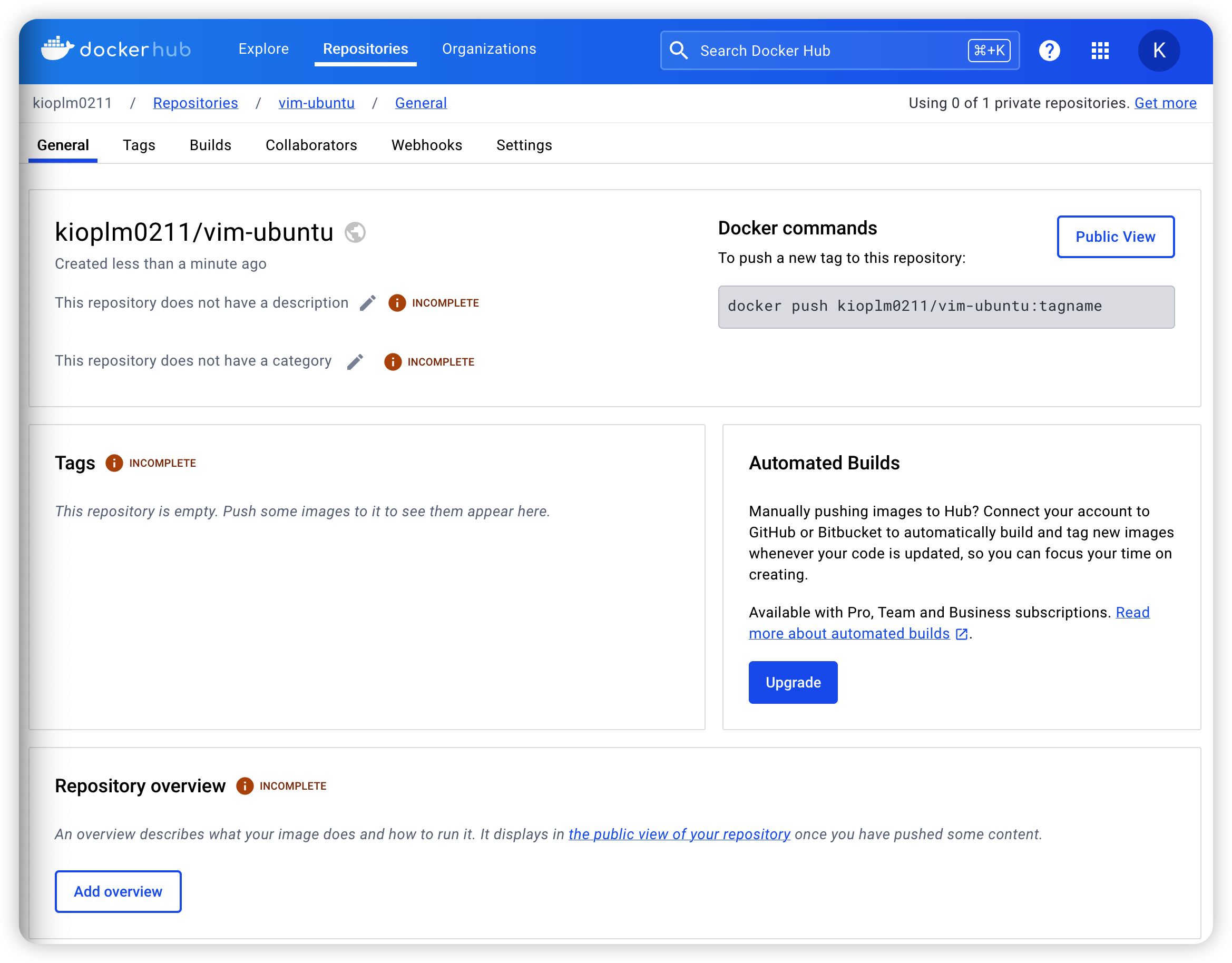This screenshot has height=963, width=1232.
Task: Click the Docker Hub whale logo
Action: (x=57, y=49)
